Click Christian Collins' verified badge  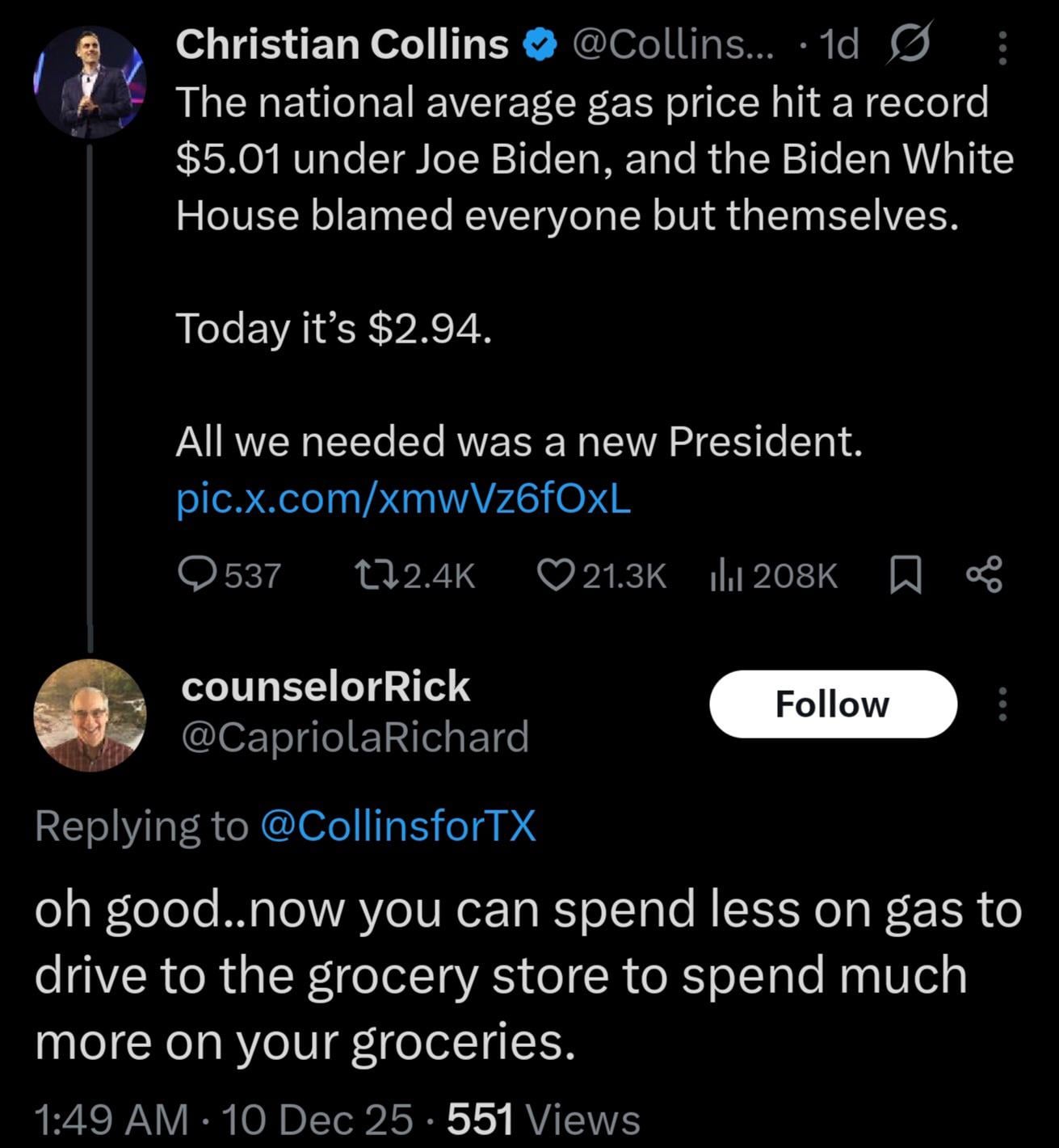(x=541, y=45)
